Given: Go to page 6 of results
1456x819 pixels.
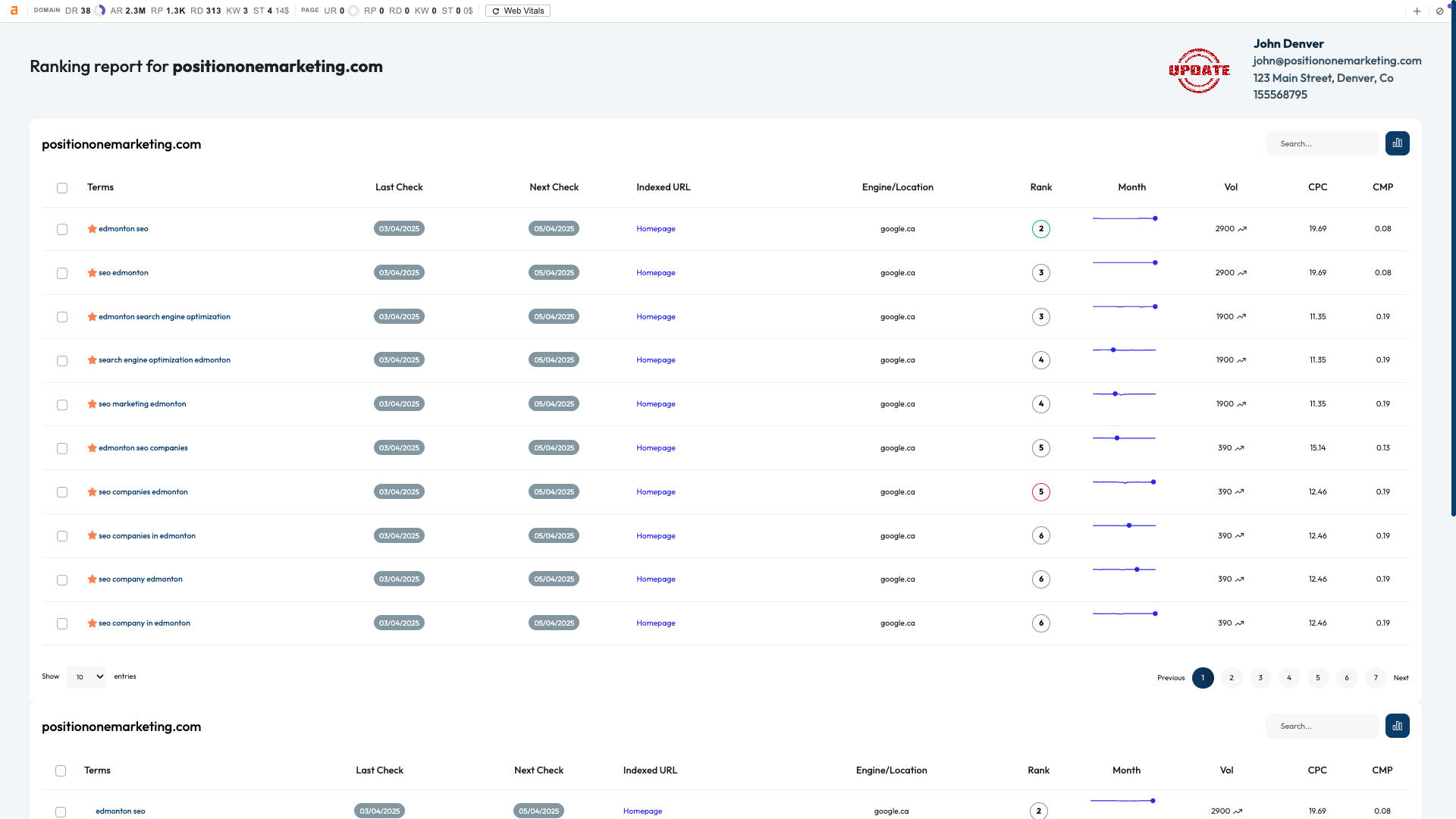Looking at the screenshot, I should click(x=1347, y=678).
